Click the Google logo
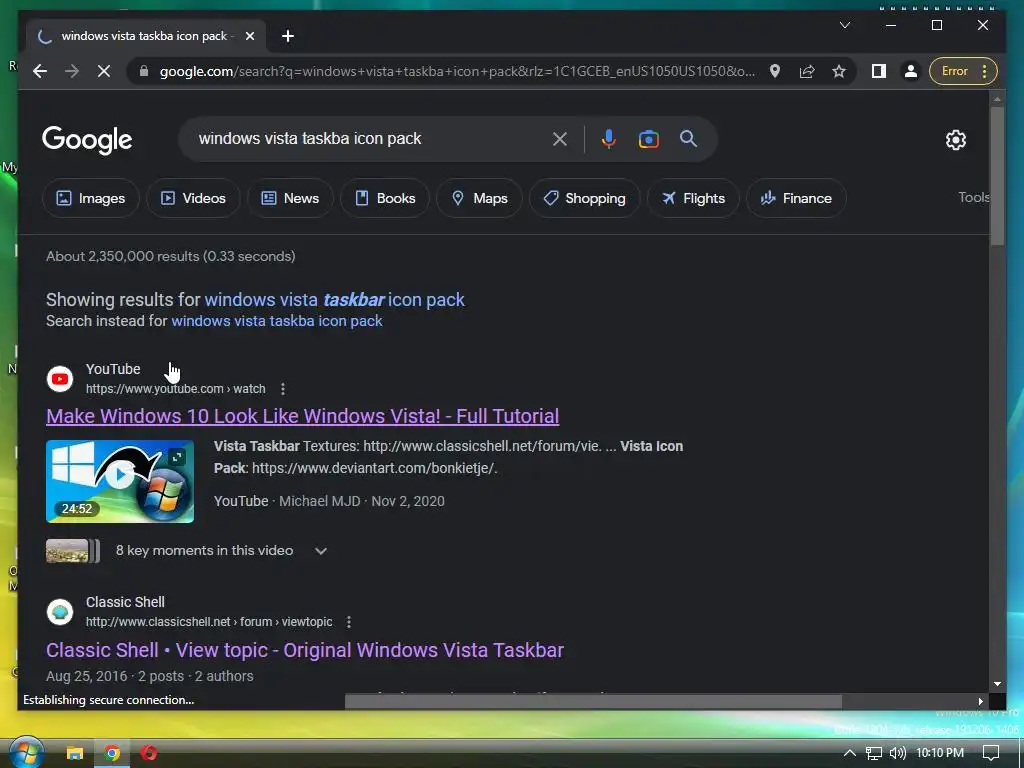Viewport: 1024px width, 768px height. (87, 140)
